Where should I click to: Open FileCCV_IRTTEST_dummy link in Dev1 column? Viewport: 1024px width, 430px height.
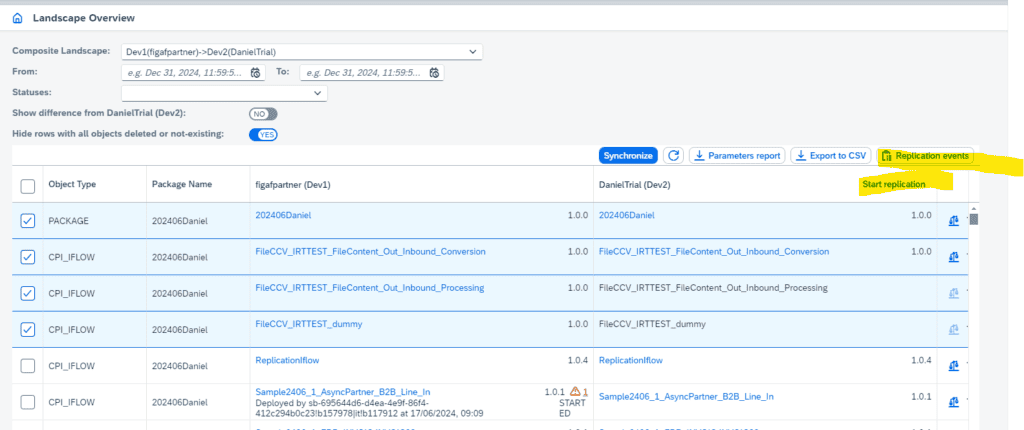pos(308,323)
